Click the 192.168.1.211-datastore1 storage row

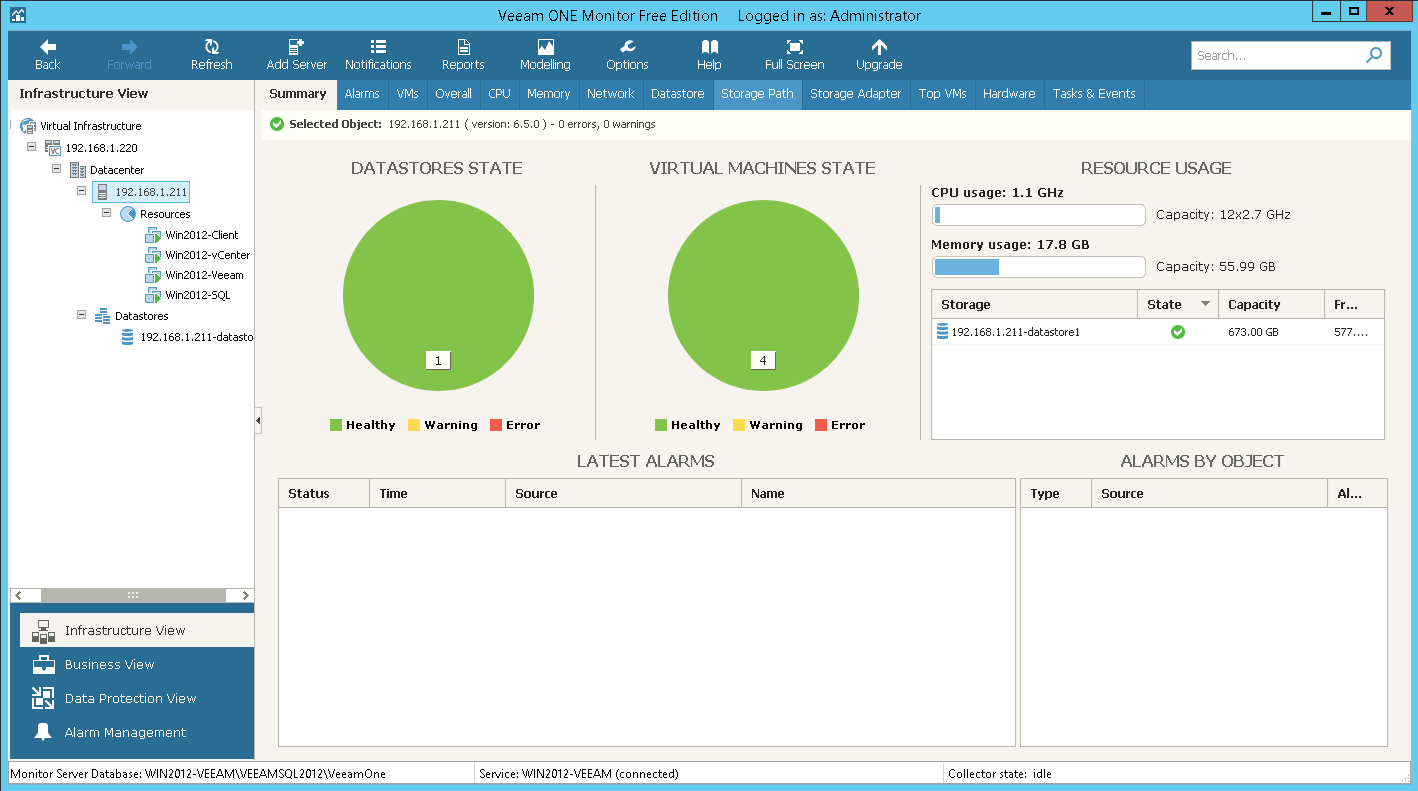1158,332
